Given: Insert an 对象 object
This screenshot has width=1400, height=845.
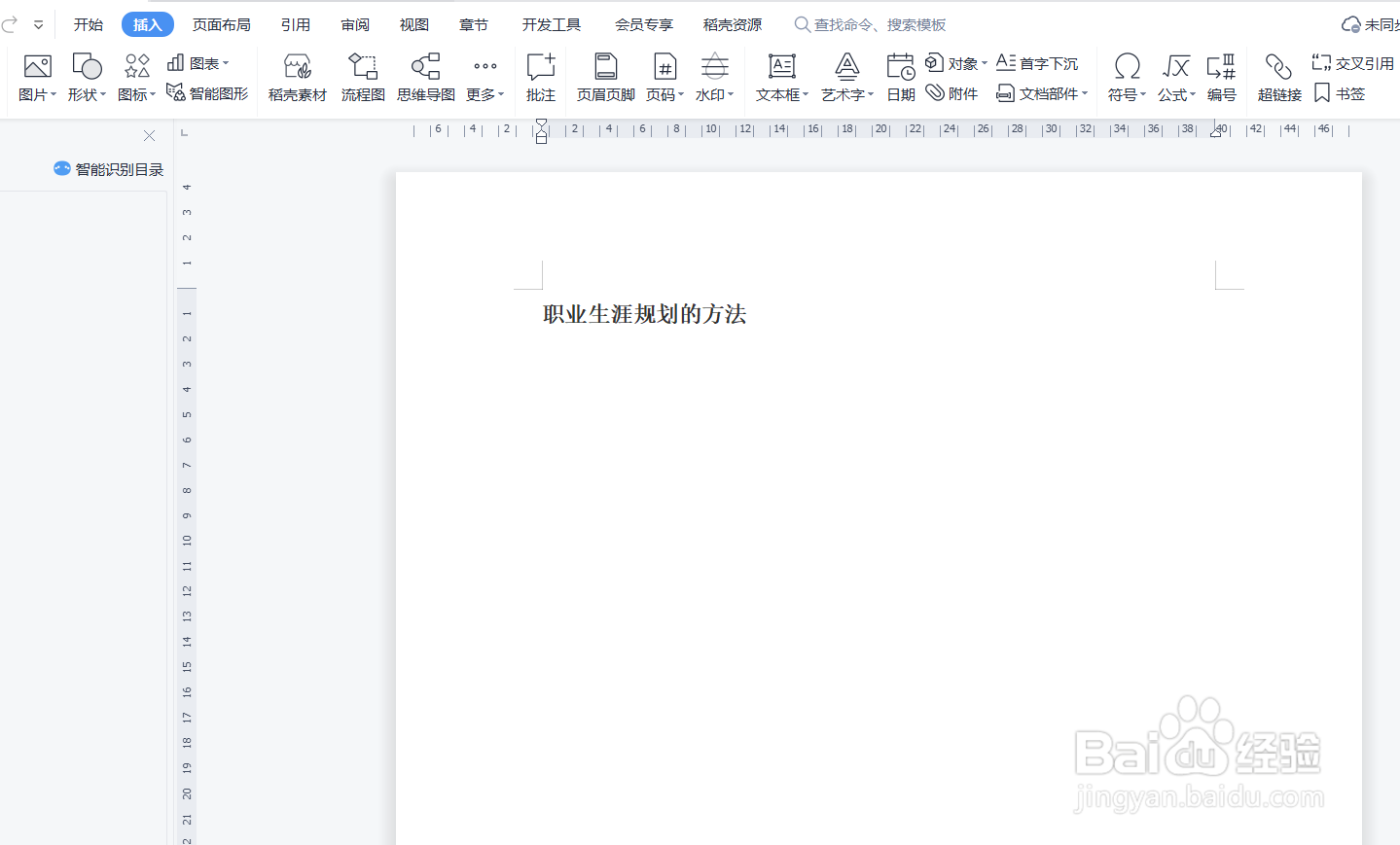Looking at the screenshot, I should (x=956, y=63).
